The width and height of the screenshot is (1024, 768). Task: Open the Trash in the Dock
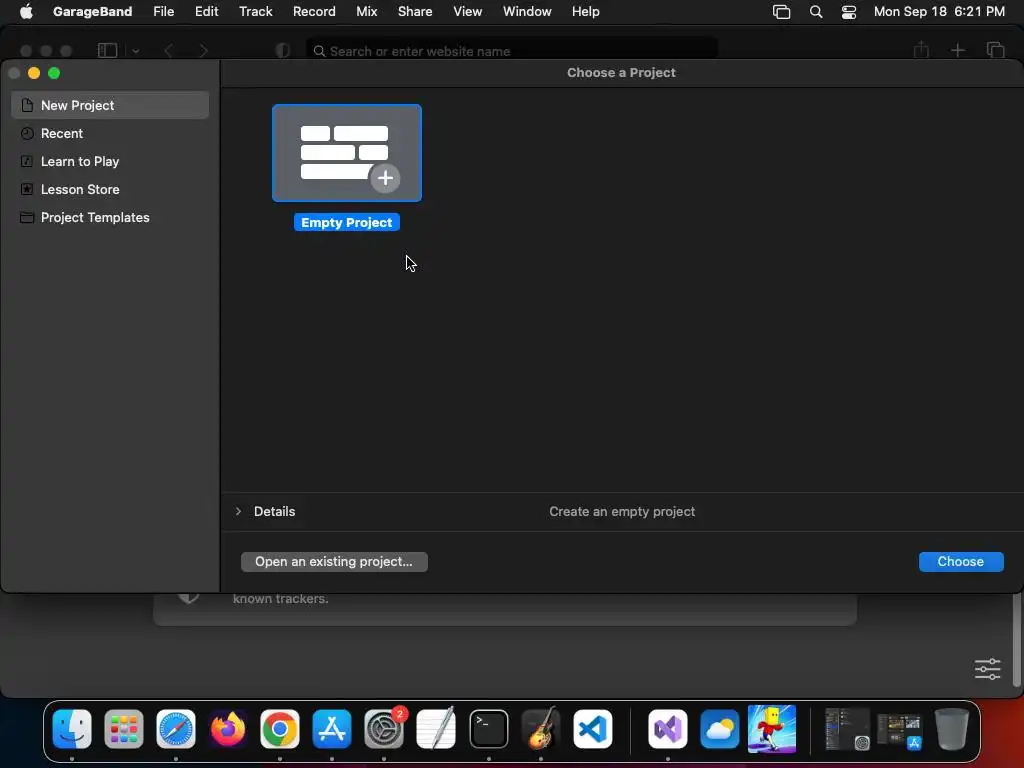pyautogui.click(x=952, y=729)
